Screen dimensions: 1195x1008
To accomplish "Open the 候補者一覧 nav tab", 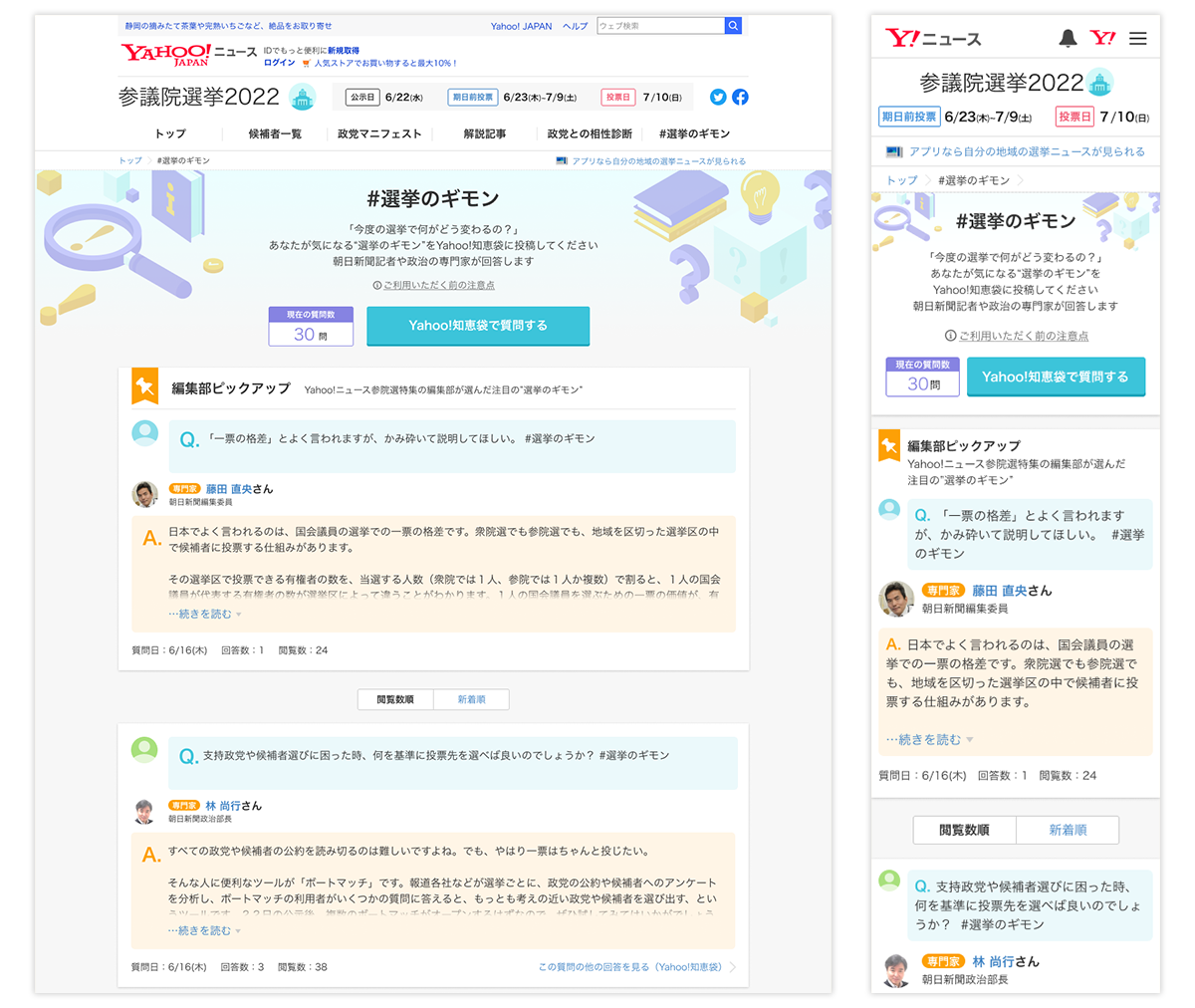I will 275,133.
